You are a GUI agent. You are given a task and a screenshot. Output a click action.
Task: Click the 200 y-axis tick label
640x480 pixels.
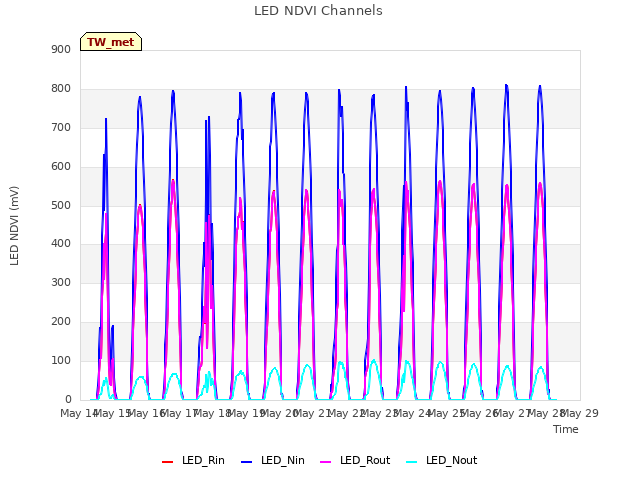click(61, 322)
